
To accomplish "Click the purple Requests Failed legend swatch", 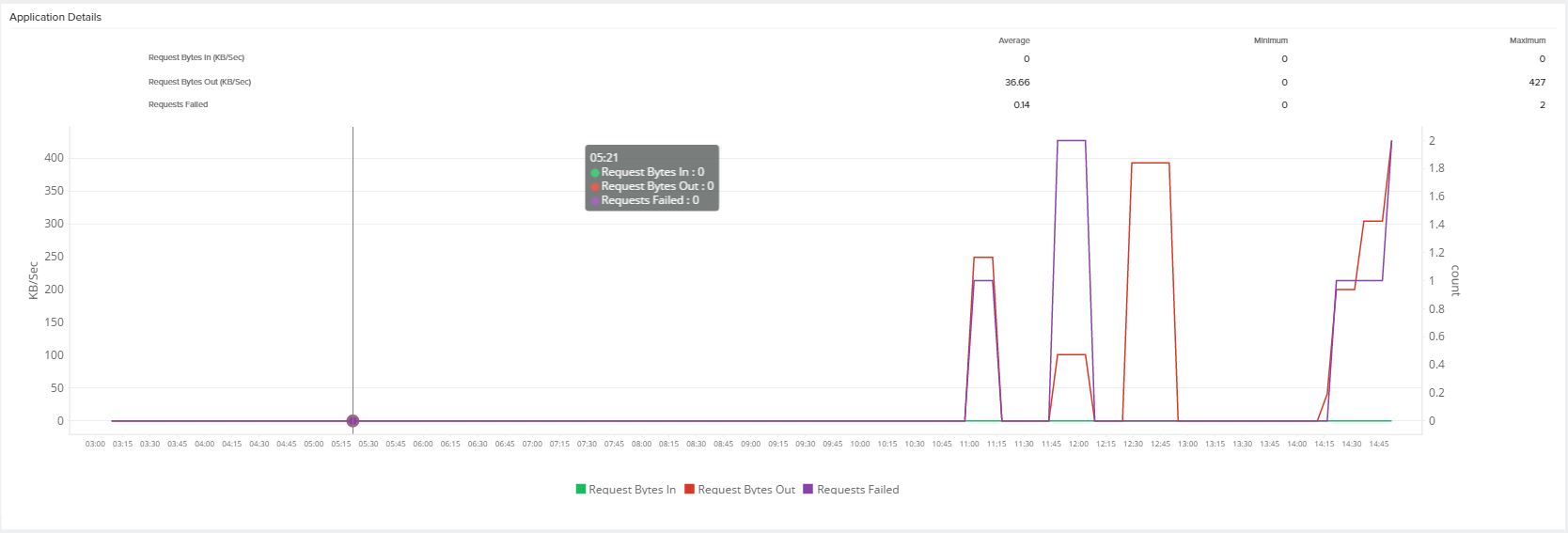I will 808,489.
